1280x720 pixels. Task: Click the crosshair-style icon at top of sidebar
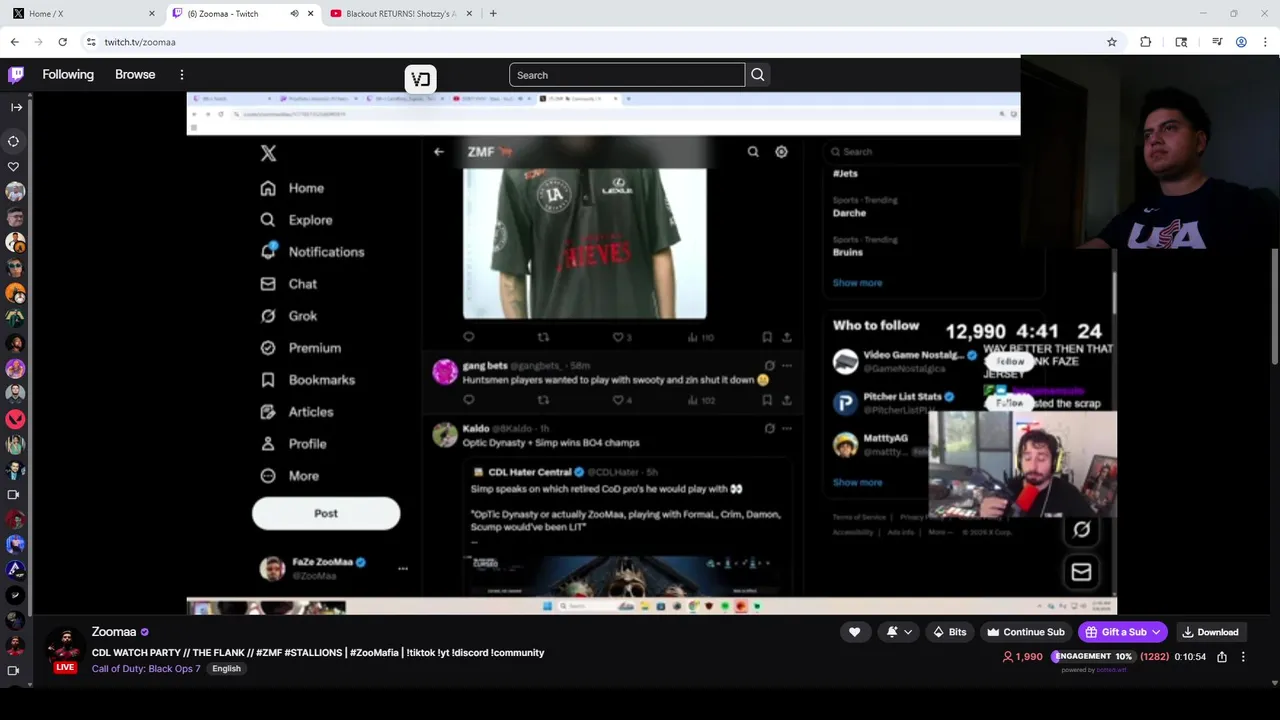(14, 141)
